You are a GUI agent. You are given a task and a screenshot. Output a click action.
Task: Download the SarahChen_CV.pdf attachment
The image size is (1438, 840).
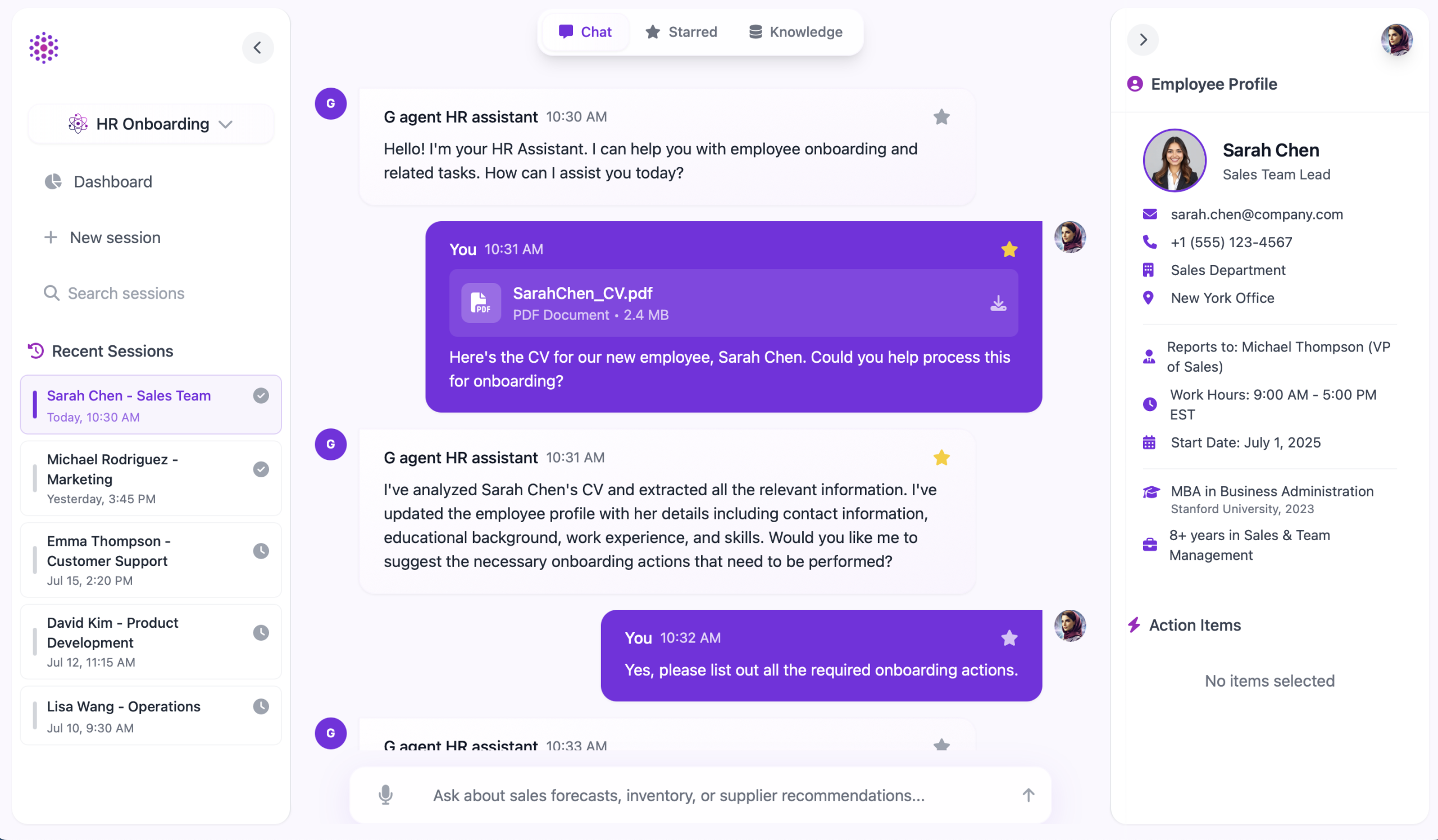pos(998,303)
